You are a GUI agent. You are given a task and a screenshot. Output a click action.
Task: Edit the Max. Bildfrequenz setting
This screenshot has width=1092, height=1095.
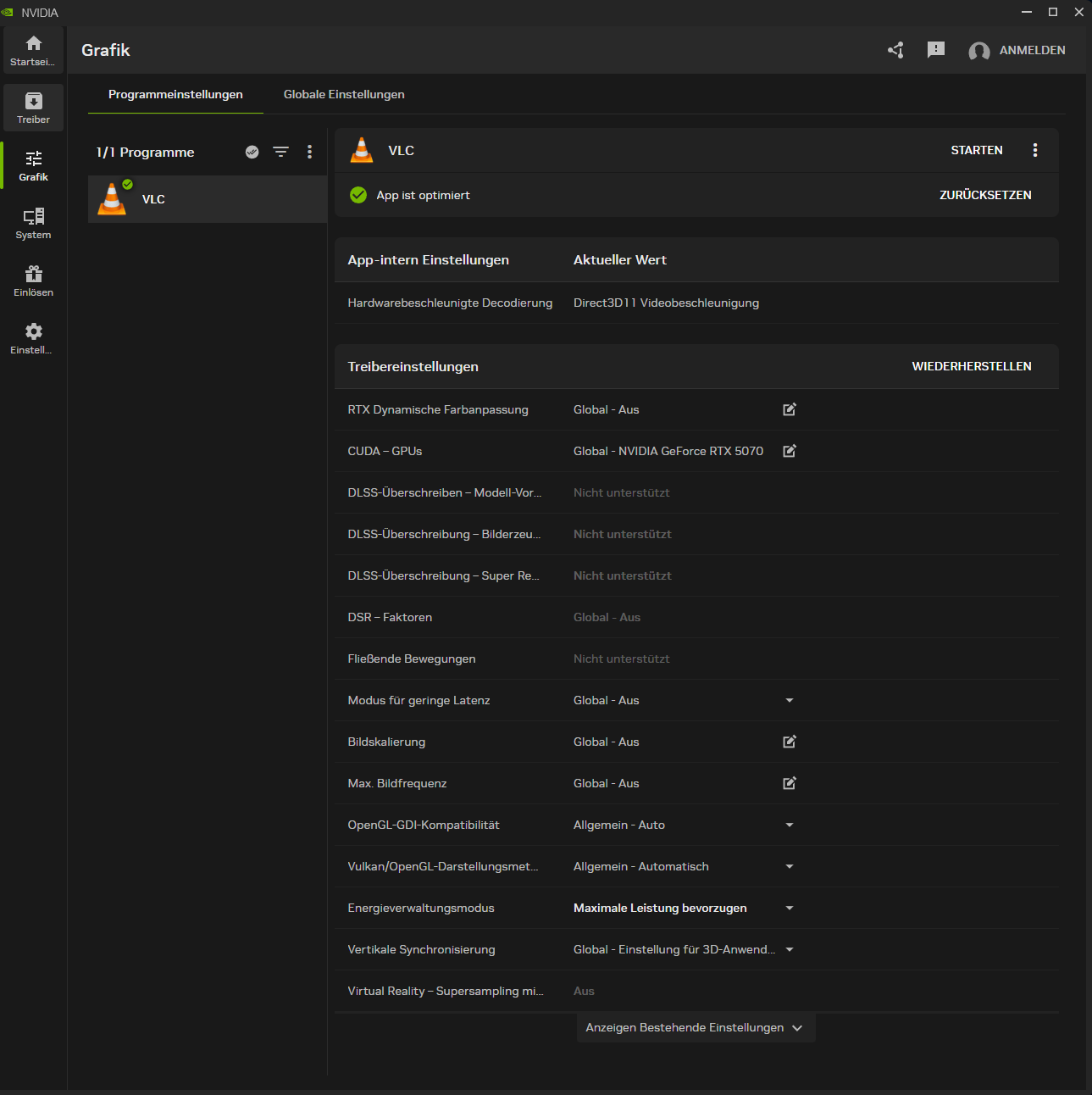pyautogui.click(x=789, y=783)
